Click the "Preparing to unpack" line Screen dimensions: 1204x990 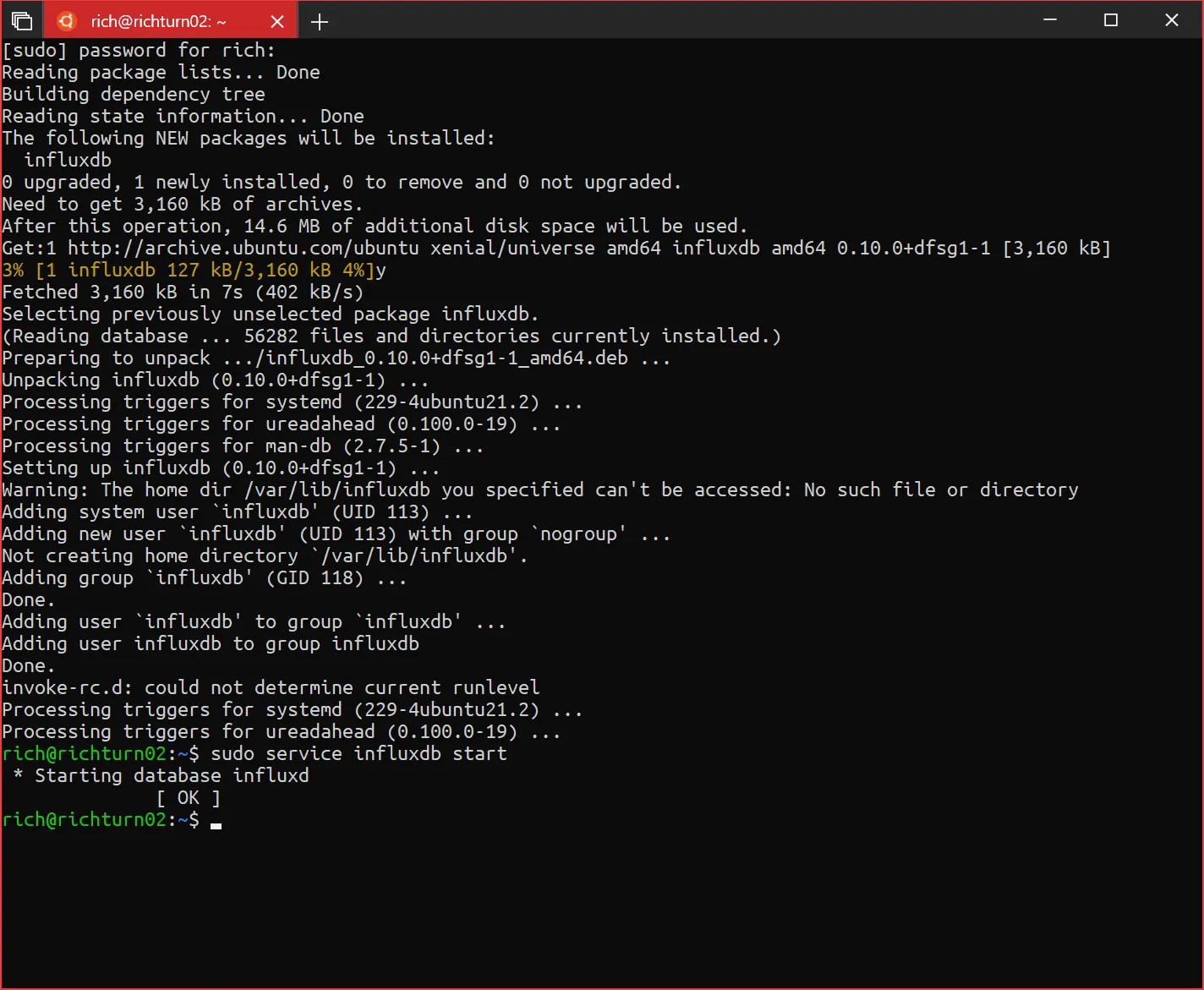[x=337, y=358]
